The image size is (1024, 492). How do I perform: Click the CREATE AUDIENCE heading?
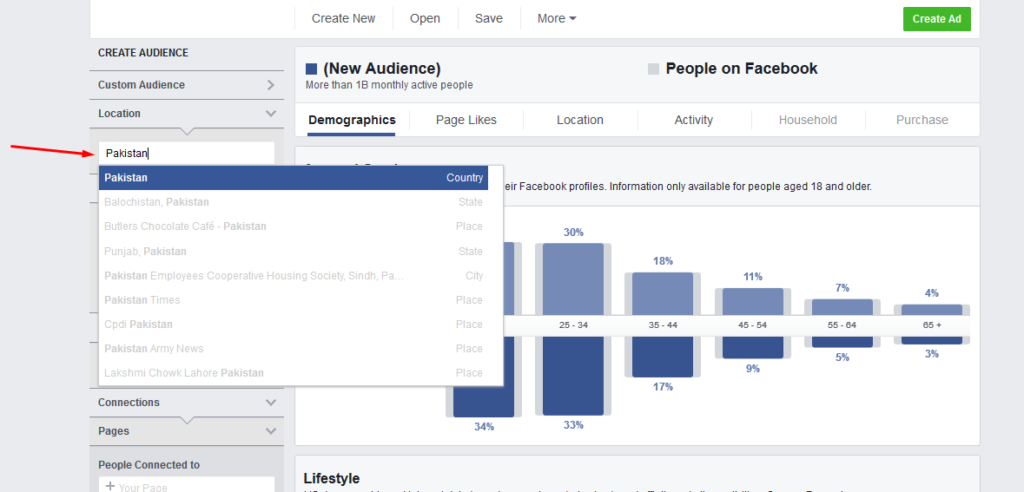(143, 53)
